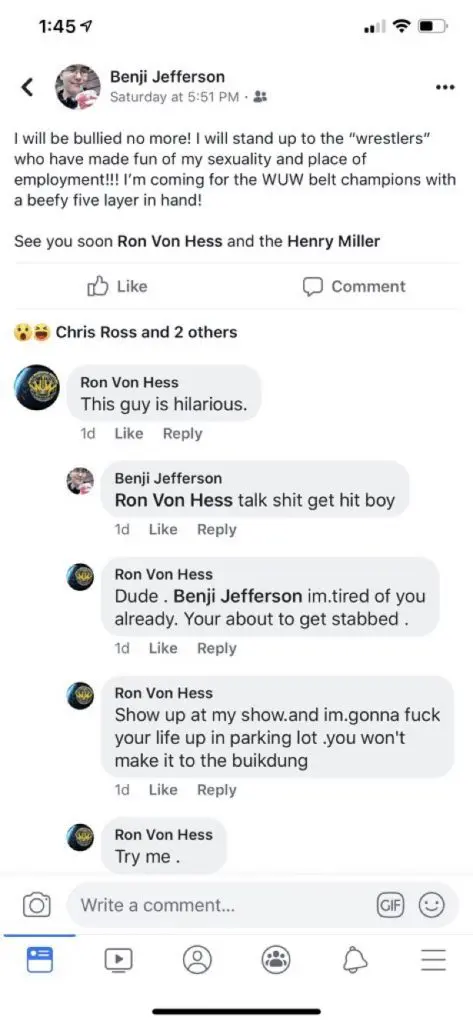Tap the Comment button under post

point(353,286)
